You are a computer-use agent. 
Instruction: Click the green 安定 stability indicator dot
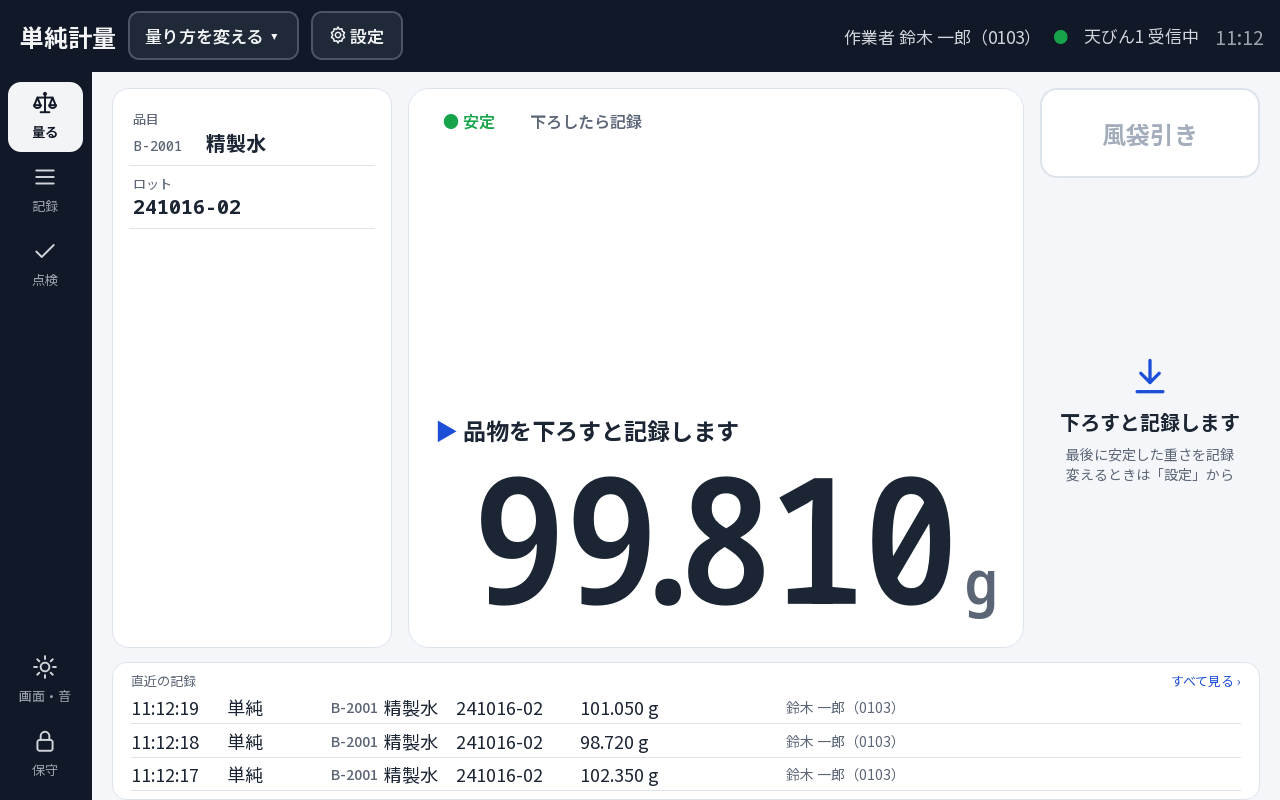[451, 121]
